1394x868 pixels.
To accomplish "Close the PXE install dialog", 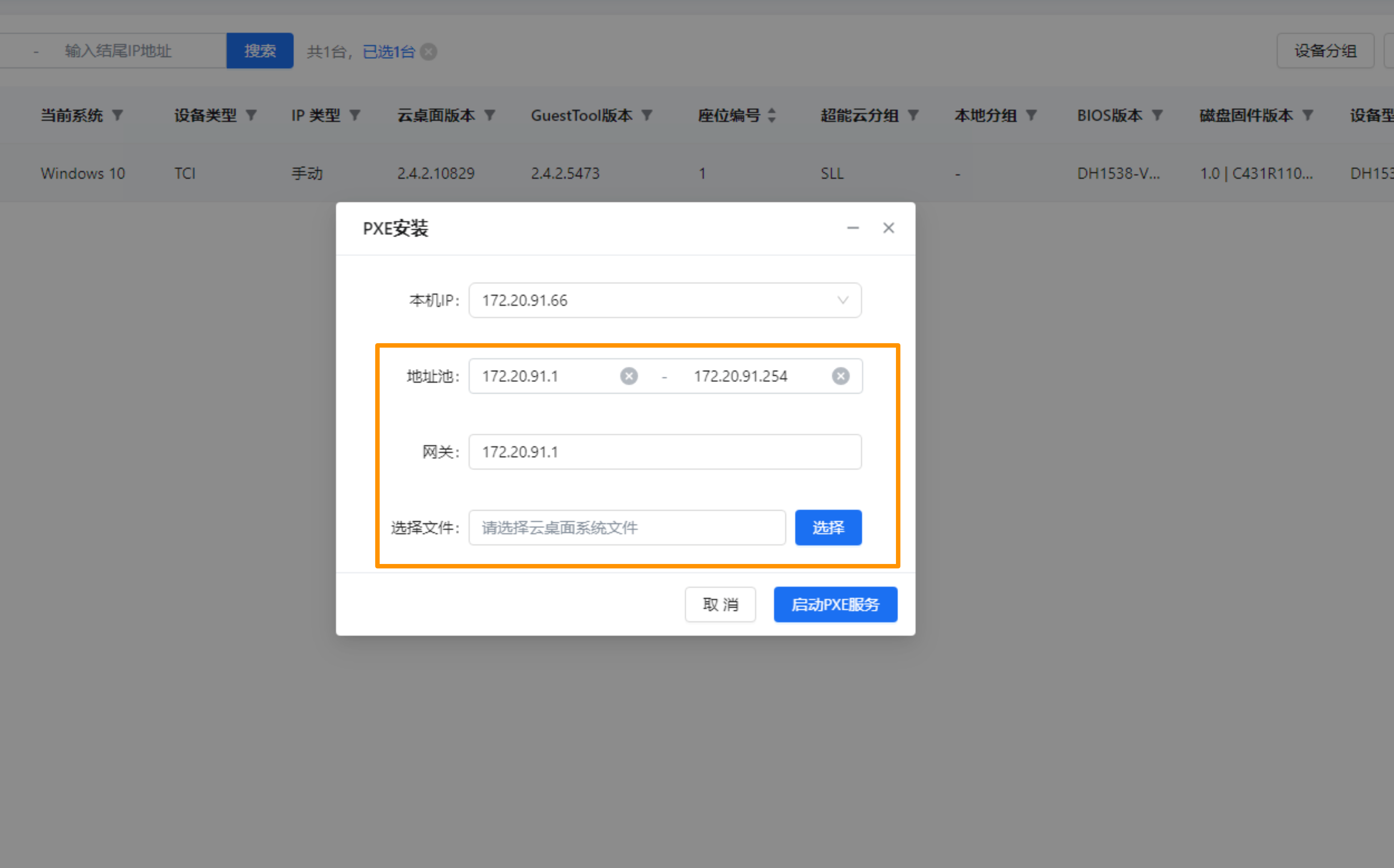I will [x=888, y=228].
